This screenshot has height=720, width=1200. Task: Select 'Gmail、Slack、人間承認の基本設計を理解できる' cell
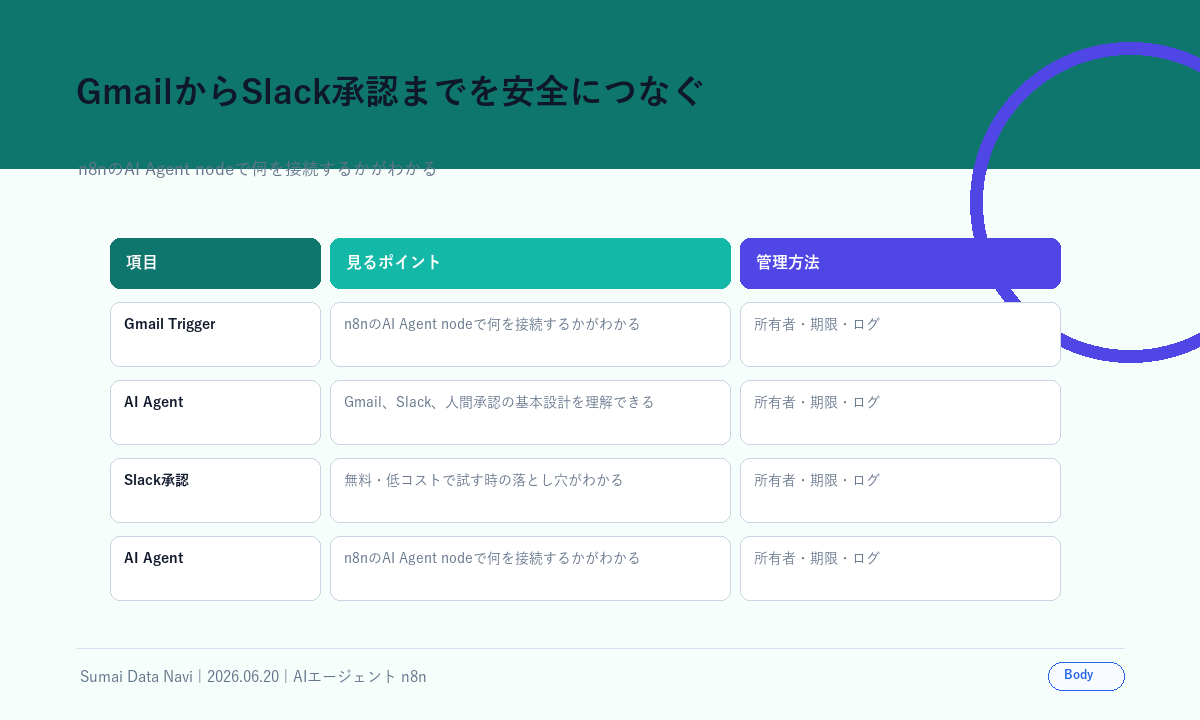[x=530, y=412]
